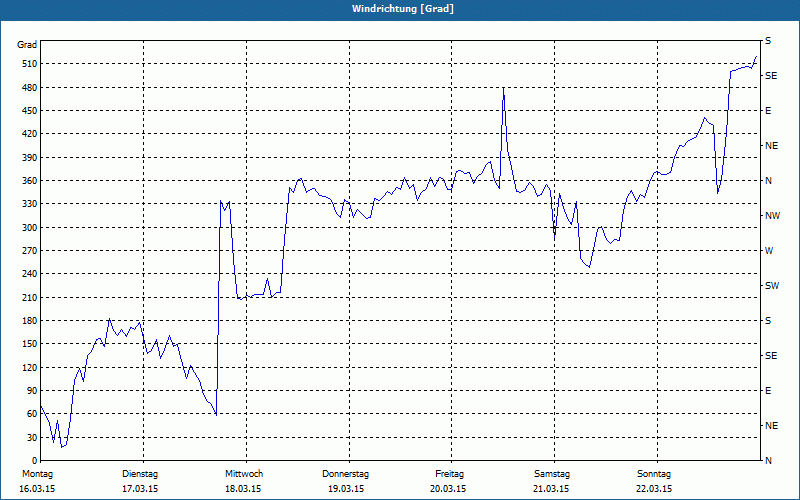800x500 pixels.
Task: Click the 480 y-axis value
Action: pos(30,87)
